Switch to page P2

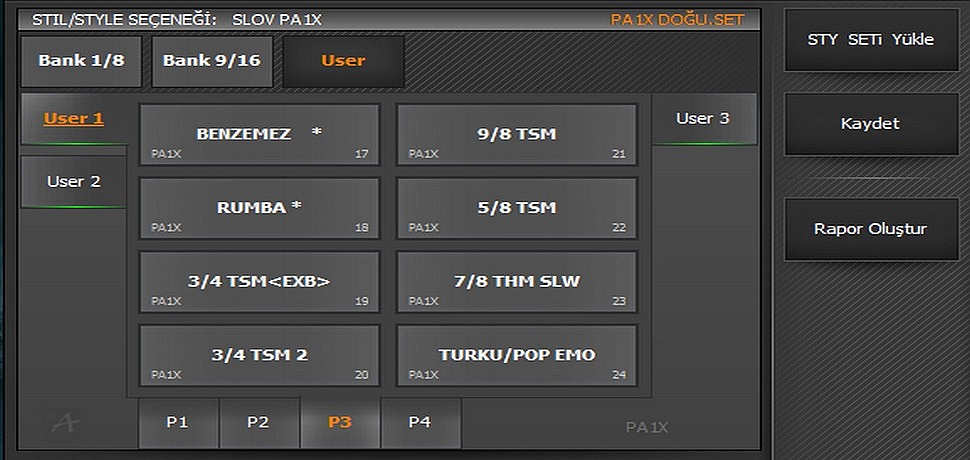point(259,422)
